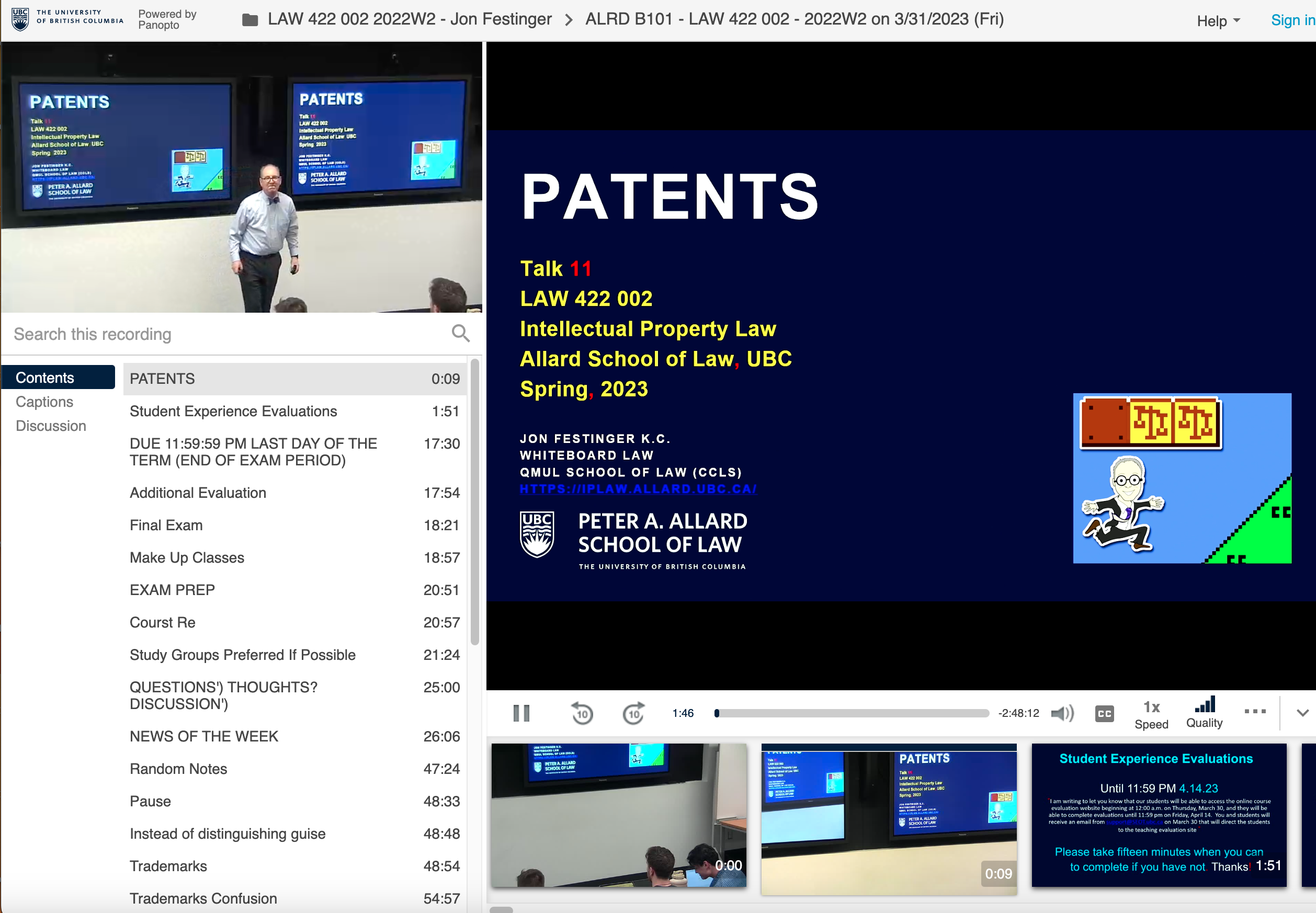Jump to Student Experience Evaluations entry
The image size is (1316, 913).
294,412
